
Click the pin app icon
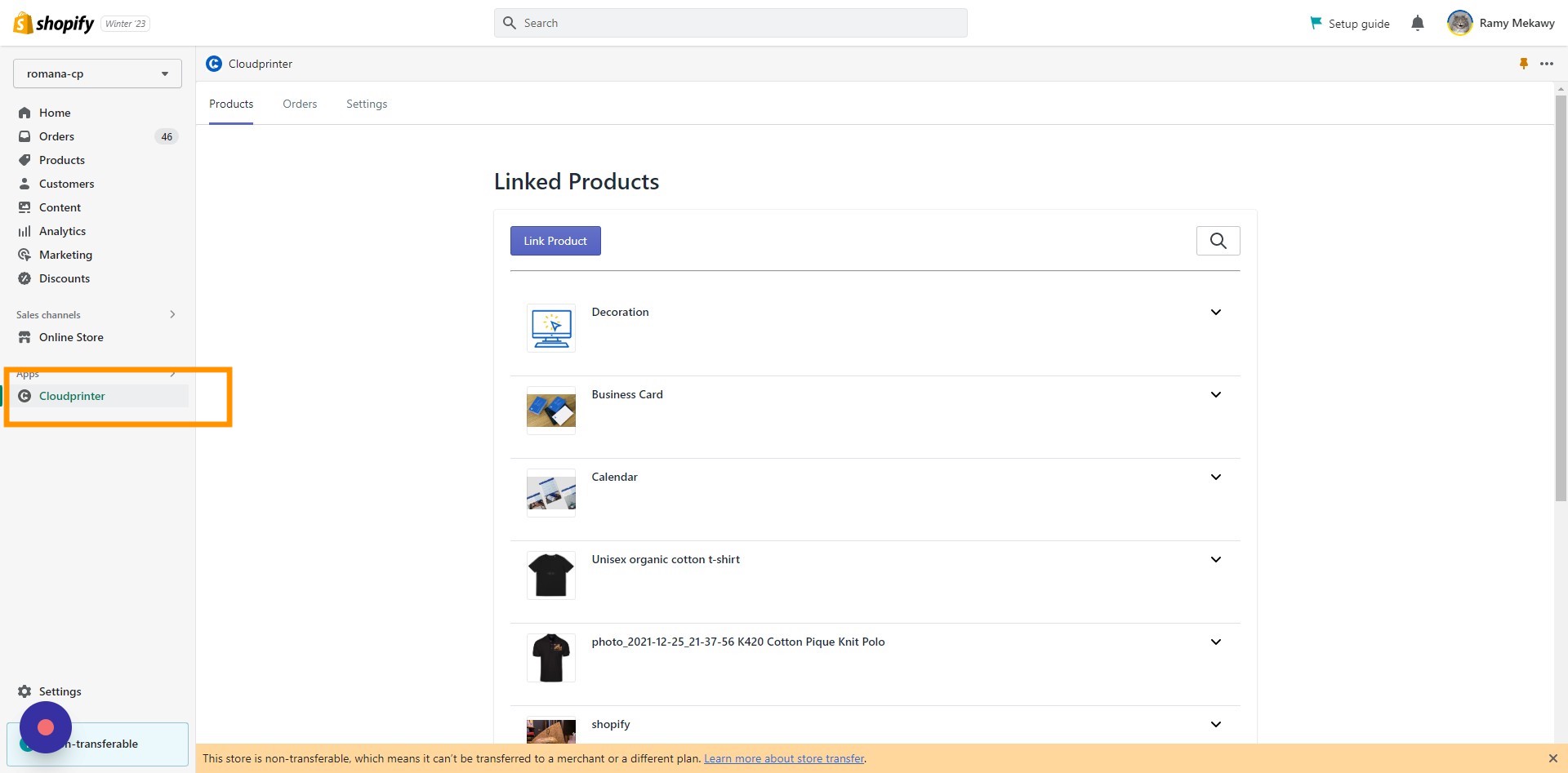coord(1524,64)
